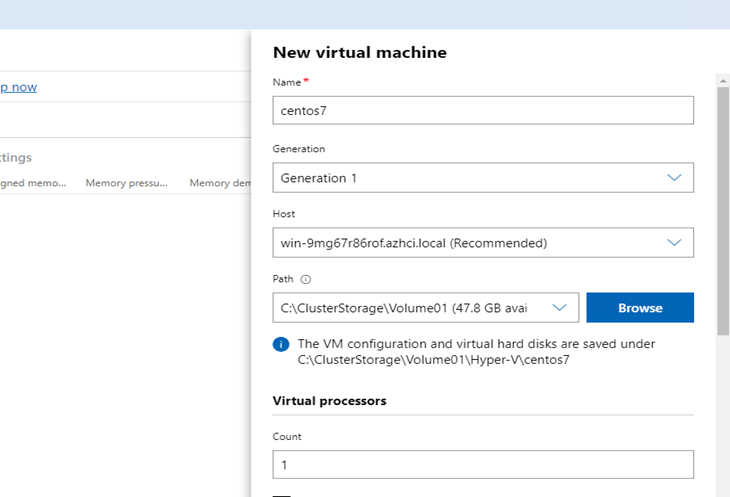The image size is (730, 497).
Task: Click the Path info circle icon
Action: tap(306, 279)
